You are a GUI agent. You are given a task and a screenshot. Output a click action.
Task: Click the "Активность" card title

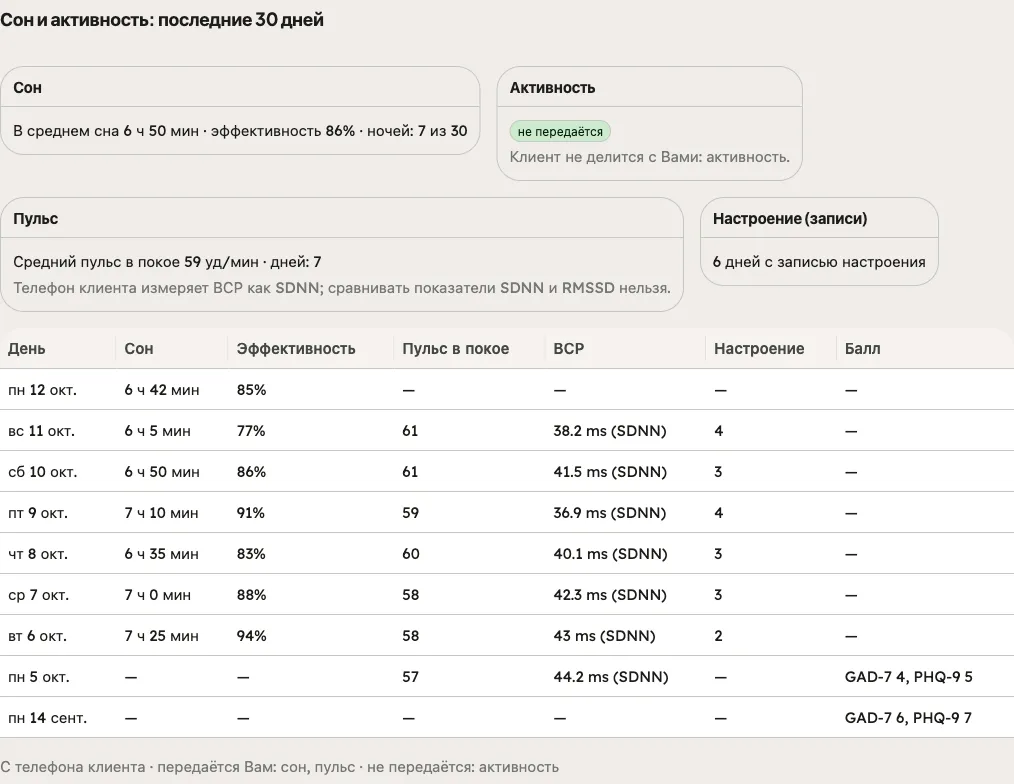(x=552, y=87)
